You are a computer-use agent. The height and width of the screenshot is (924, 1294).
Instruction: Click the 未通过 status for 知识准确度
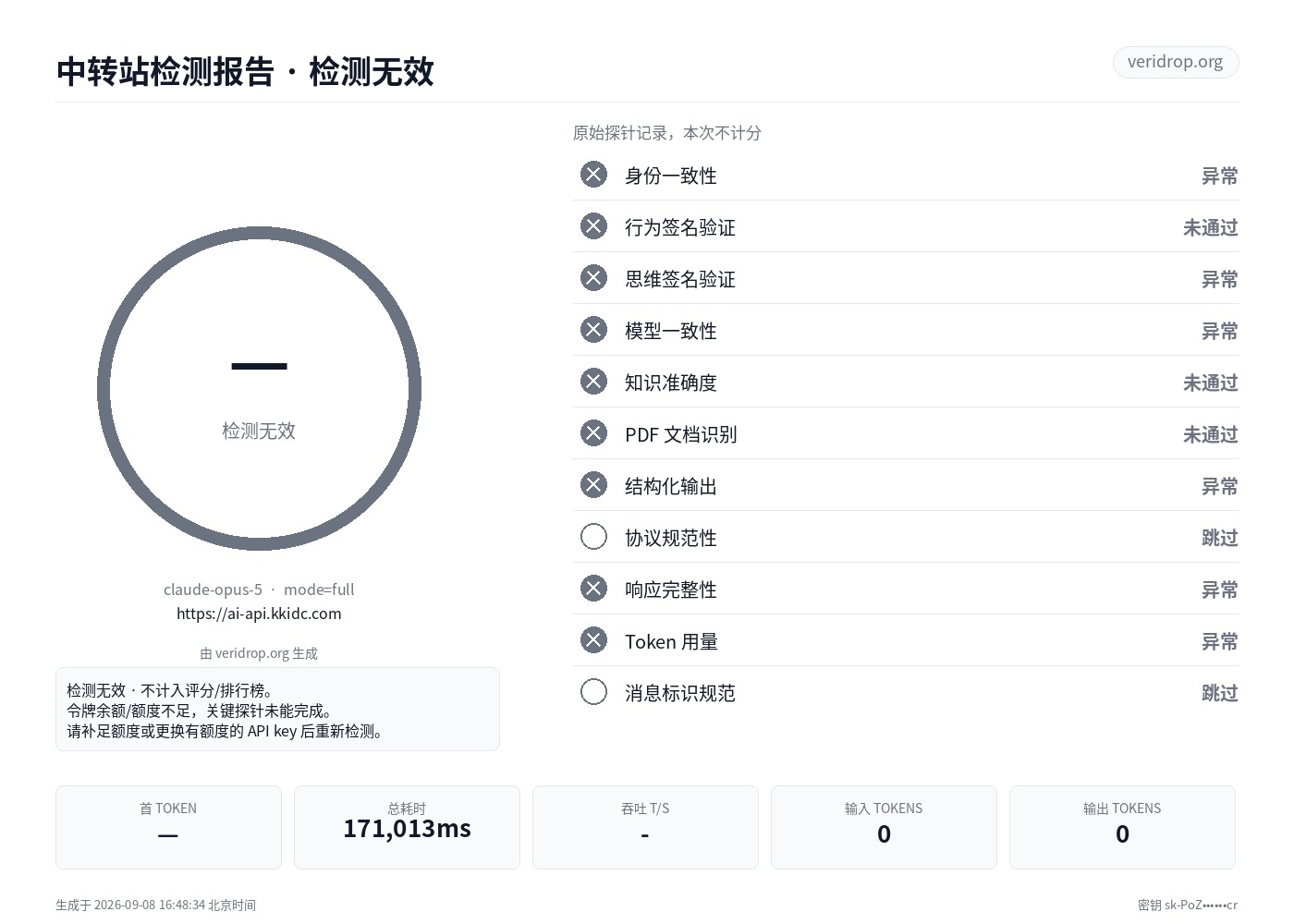(1210, 383)
